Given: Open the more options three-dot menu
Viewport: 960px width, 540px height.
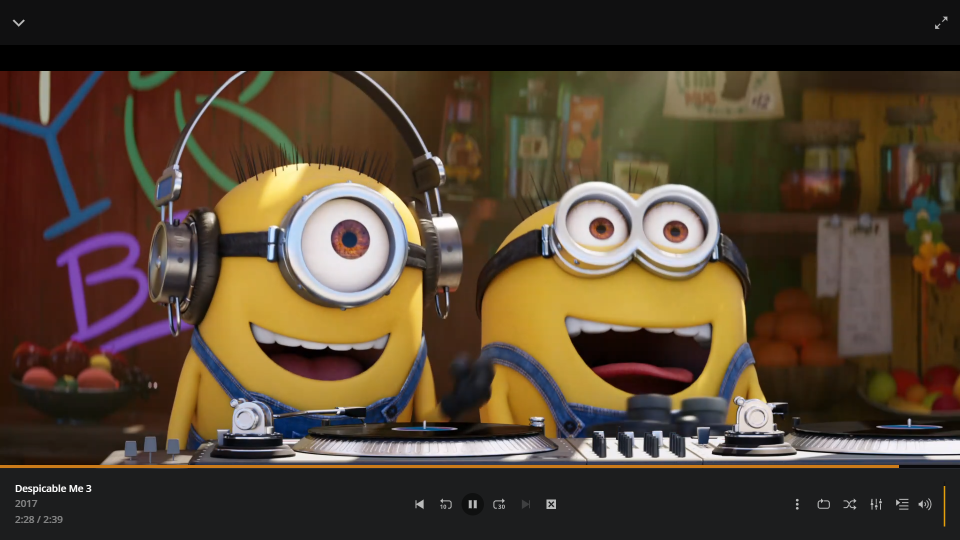Looking at the screenshot, I should [797, 504].
